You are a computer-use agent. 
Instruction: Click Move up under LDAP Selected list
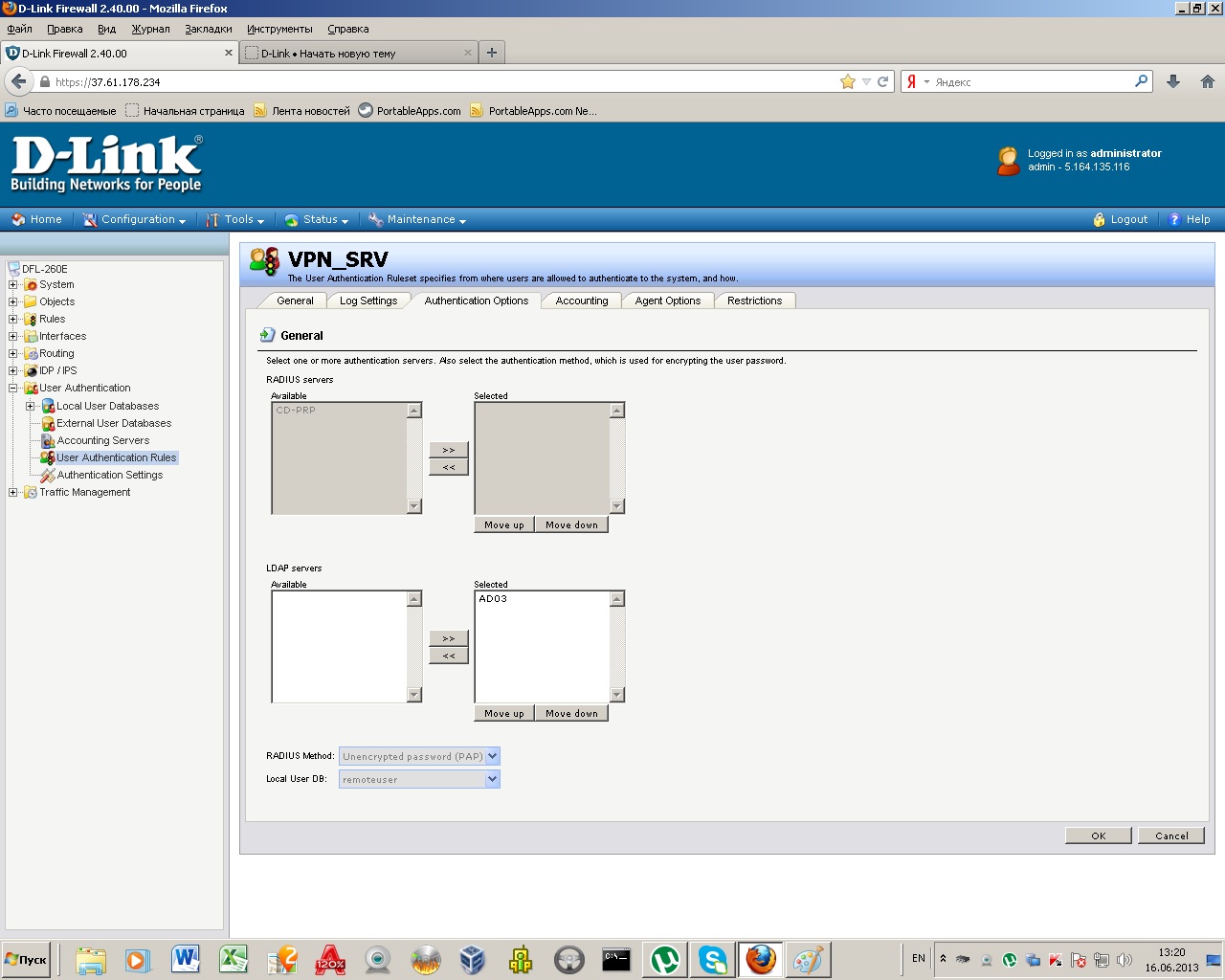pos(503,713)
